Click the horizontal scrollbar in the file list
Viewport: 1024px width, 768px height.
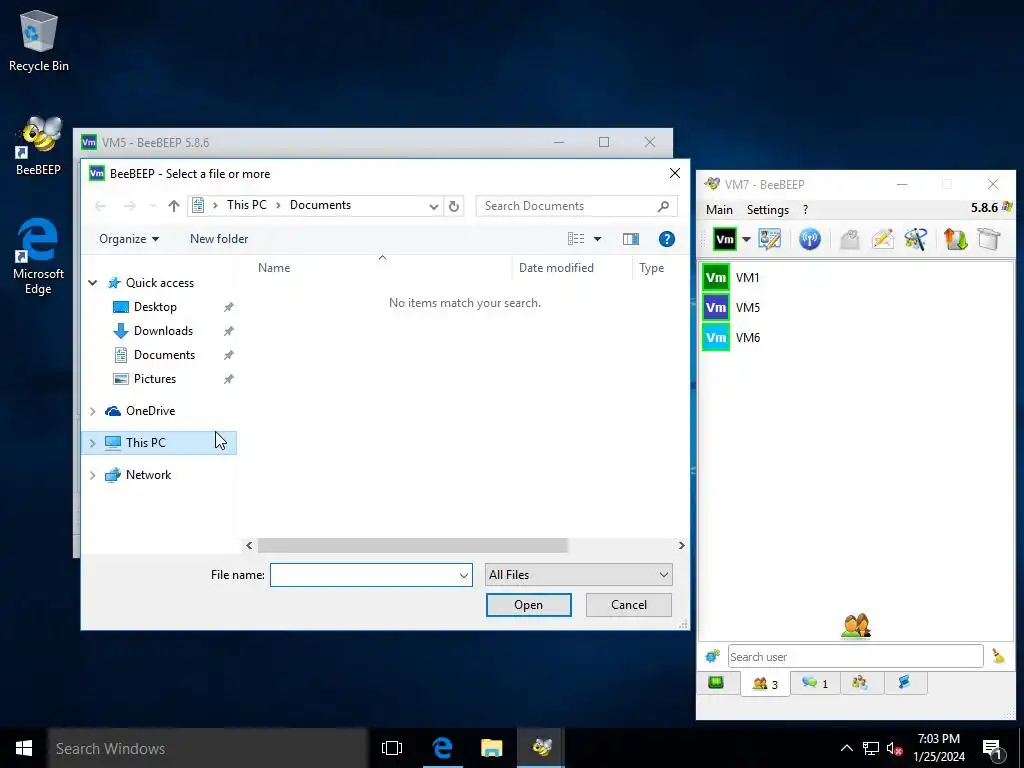(413, 545)
